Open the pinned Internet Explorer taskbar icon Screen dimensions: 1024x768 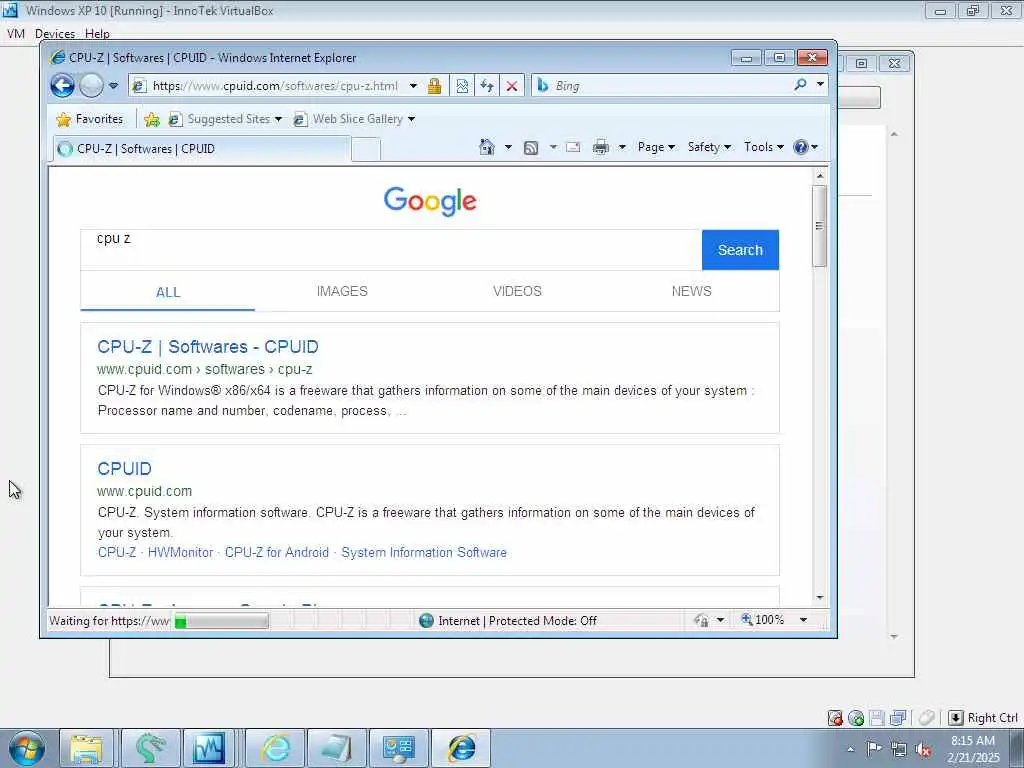pos(275,748)
